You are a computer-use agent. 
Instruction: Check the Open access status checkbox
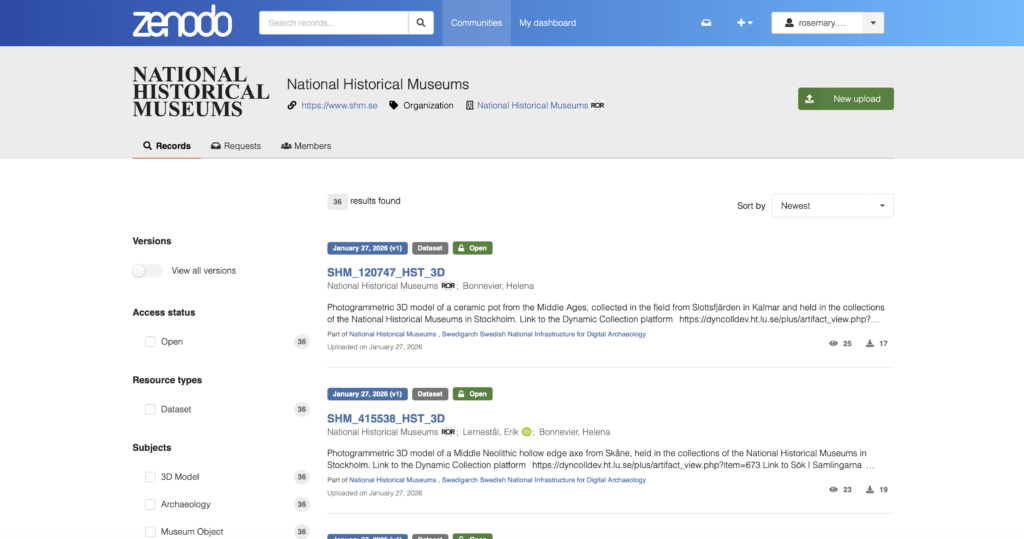click(x=150, y=342)
